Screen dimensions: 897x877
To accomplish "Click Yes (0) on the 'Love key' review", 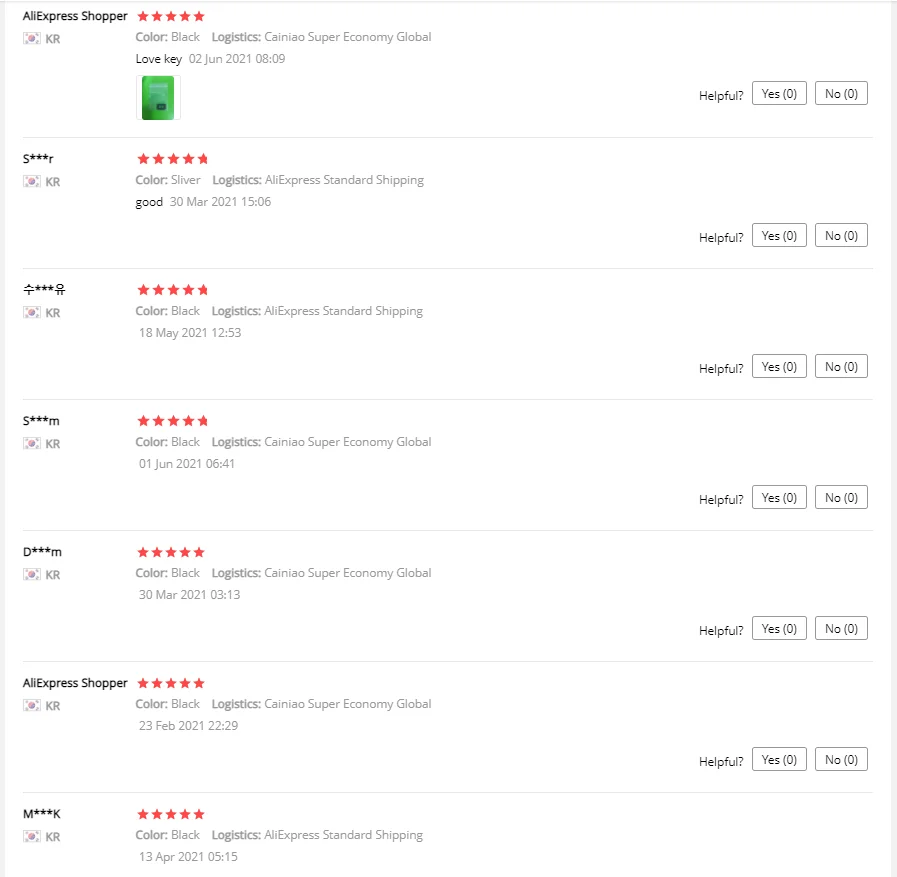I will coord(779,94).
